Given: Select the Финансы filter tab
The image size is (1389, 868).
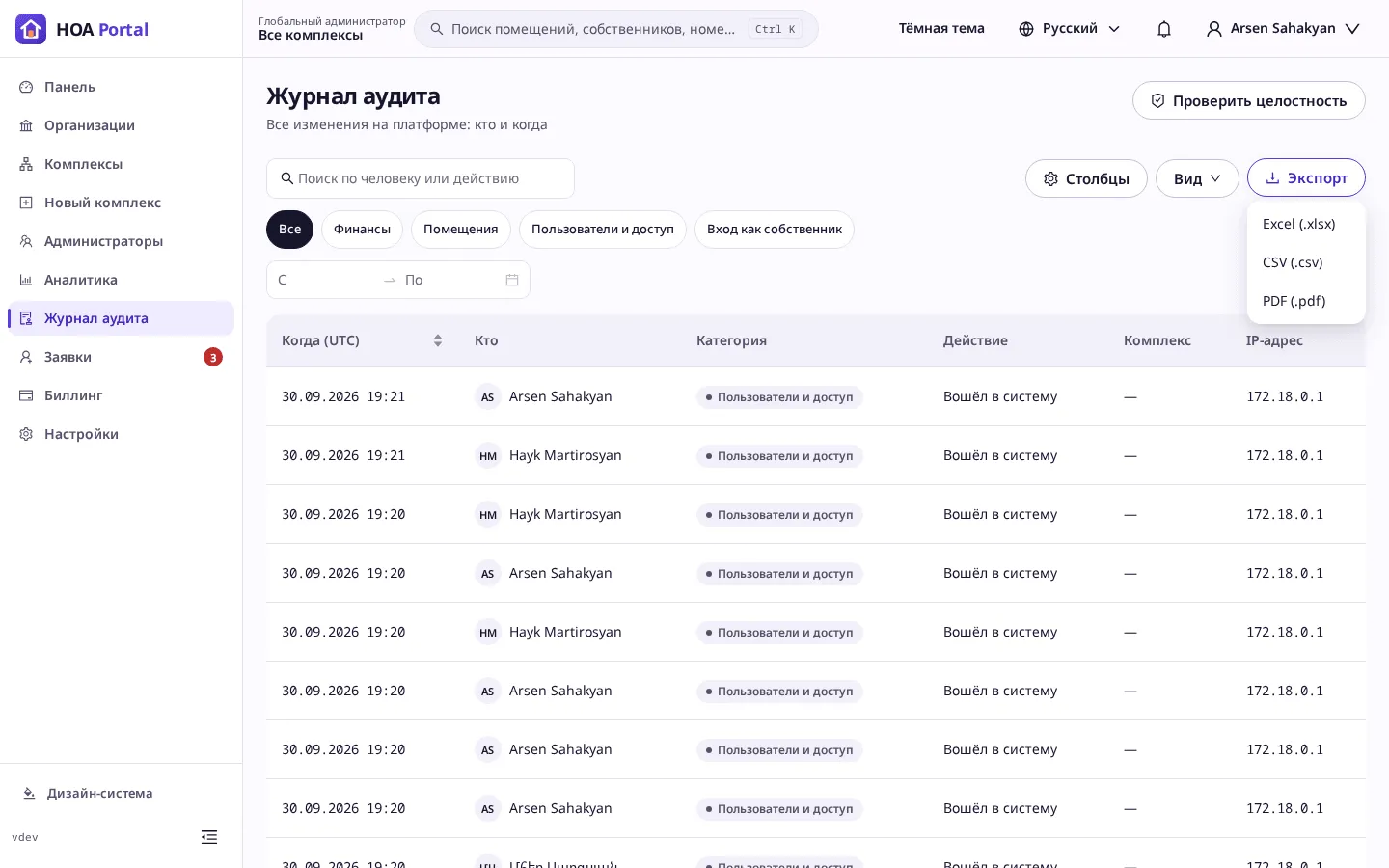Looking at the screenshot, I should 362,230.
